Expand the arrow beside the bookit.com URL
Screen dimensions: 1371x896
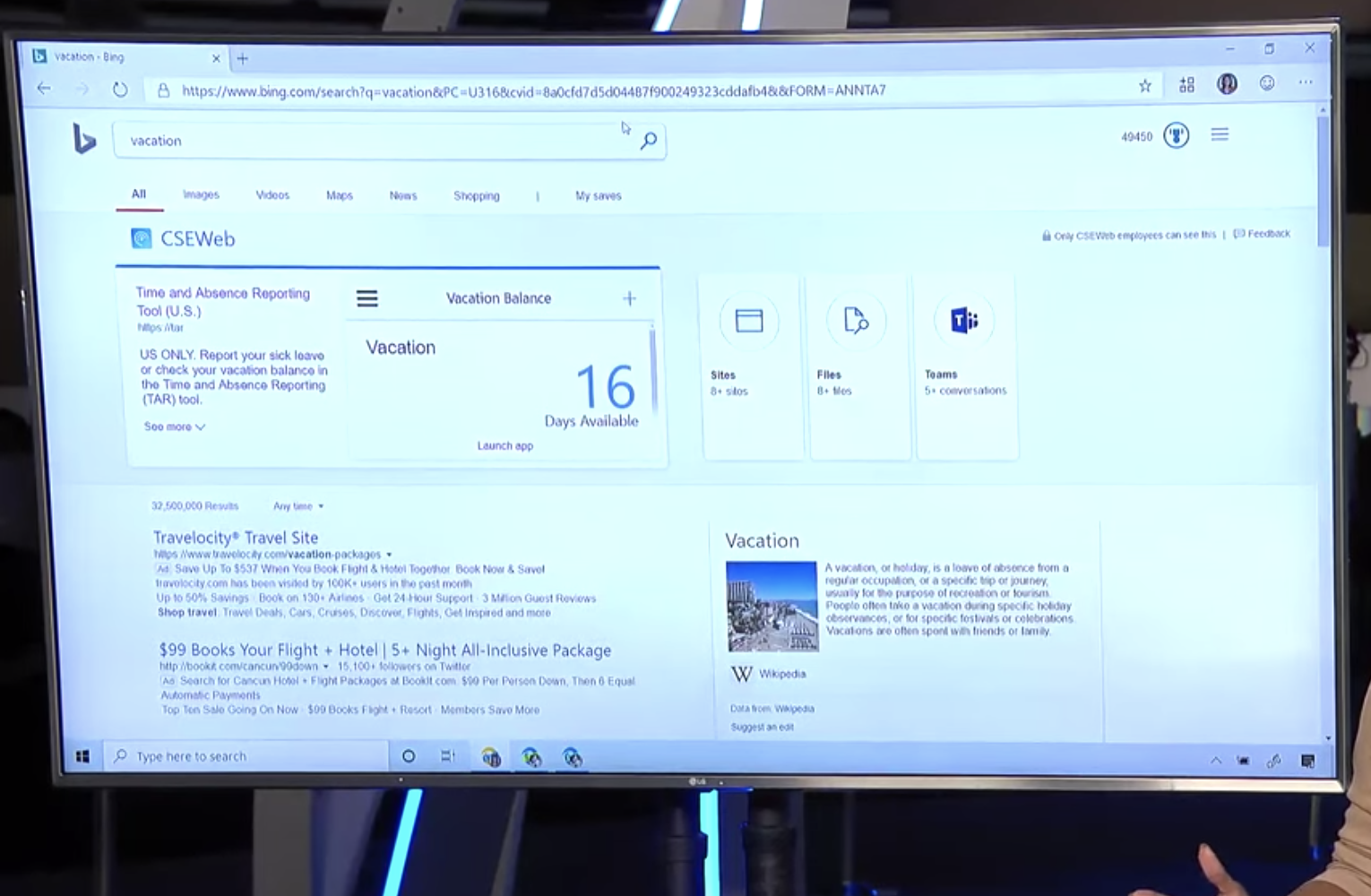[326, 667]
